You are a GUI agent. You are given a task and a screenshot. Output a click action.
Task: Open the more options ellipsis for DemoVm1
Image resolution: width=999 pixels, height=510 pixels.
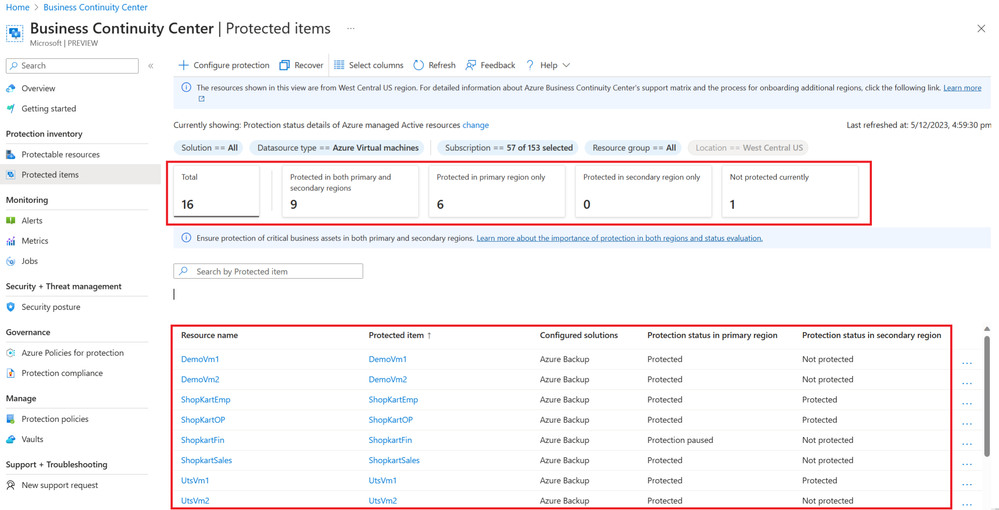coord(967,363)
